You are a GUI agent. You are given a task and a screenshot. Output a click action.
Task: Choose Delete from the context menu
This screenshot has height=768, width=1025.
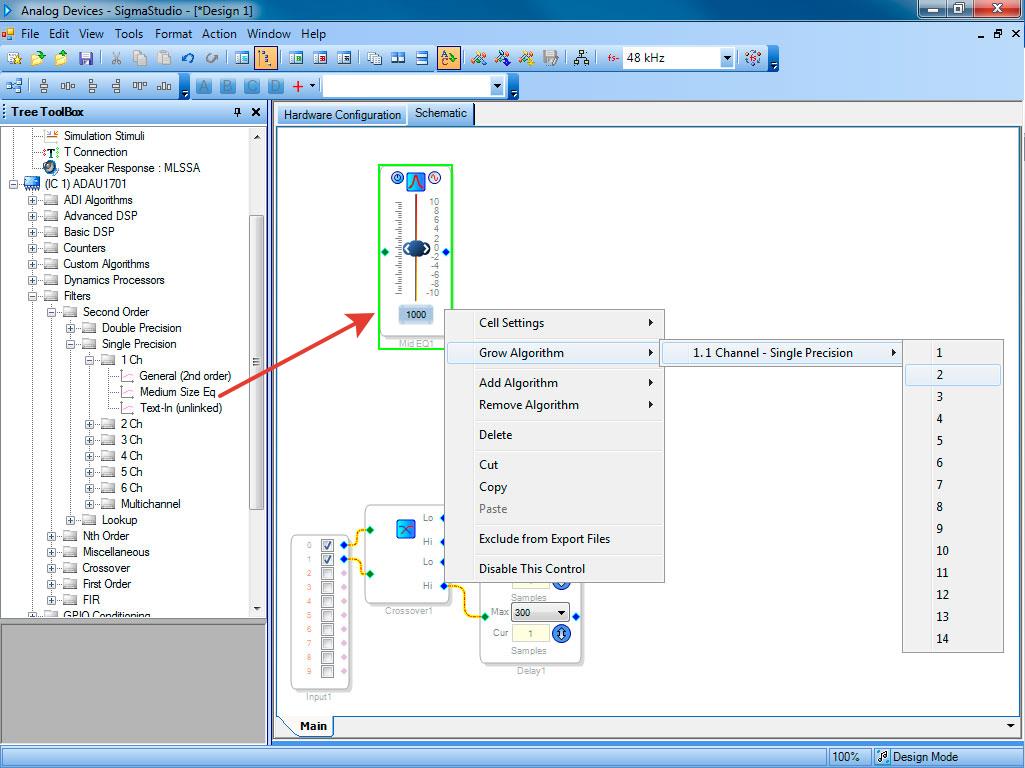495,435
